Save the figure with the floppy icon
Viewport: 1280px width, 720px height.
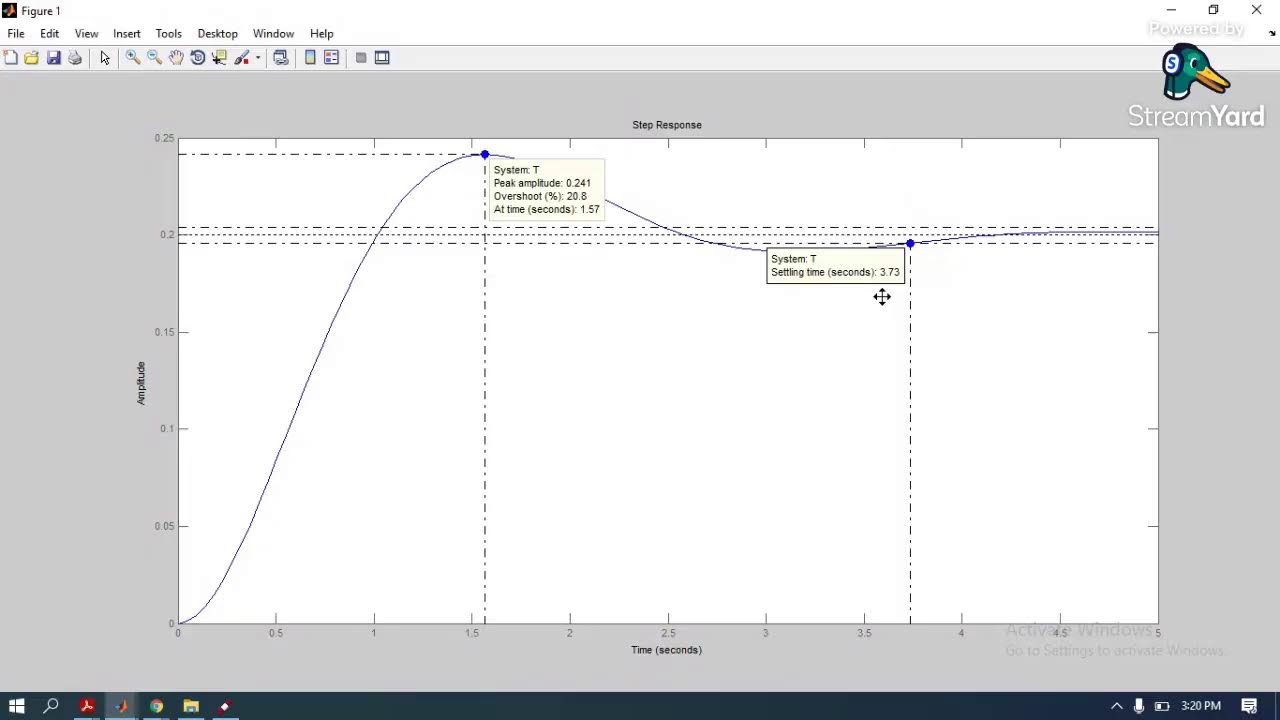pos(54,58)
